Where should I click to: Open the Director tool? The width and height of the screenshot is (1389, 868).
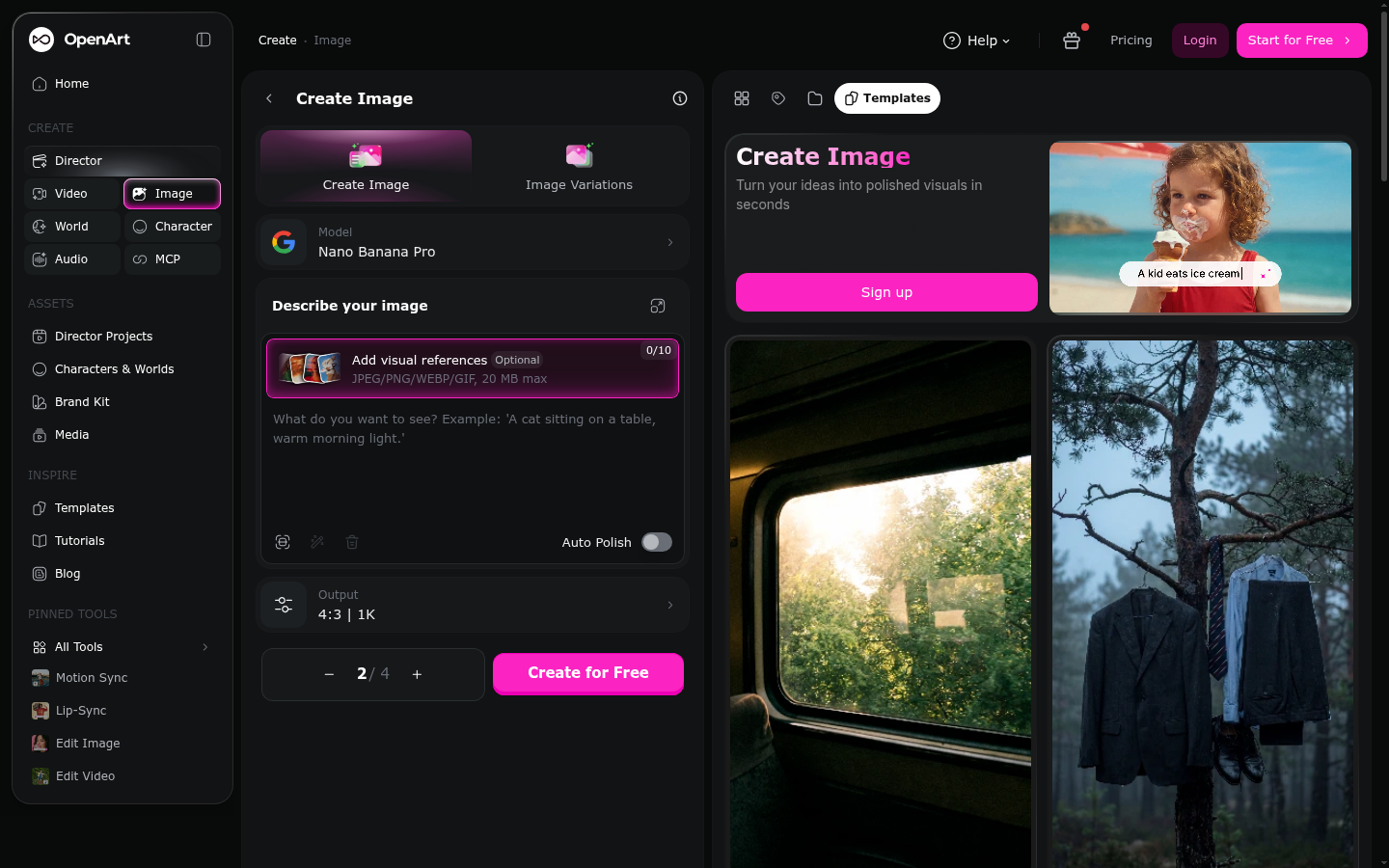pos(123,161)
